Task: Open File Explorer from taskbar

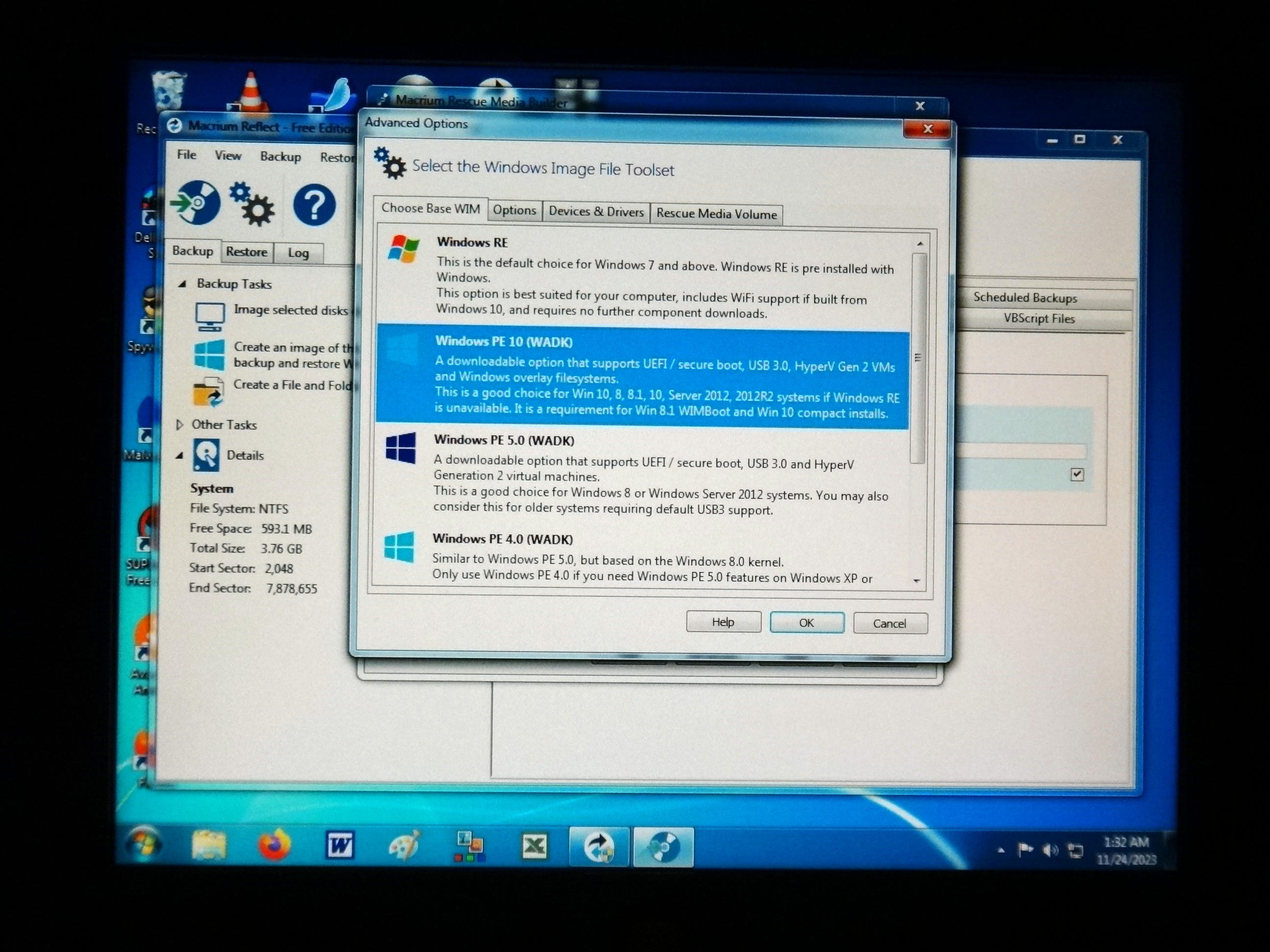Action: pos(209,845)
